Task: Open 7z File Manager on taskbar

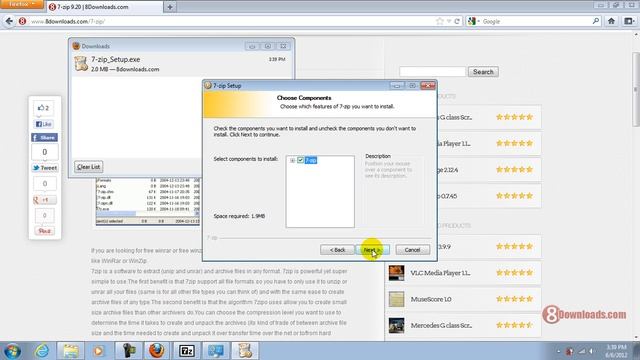Action: point(187,351)
